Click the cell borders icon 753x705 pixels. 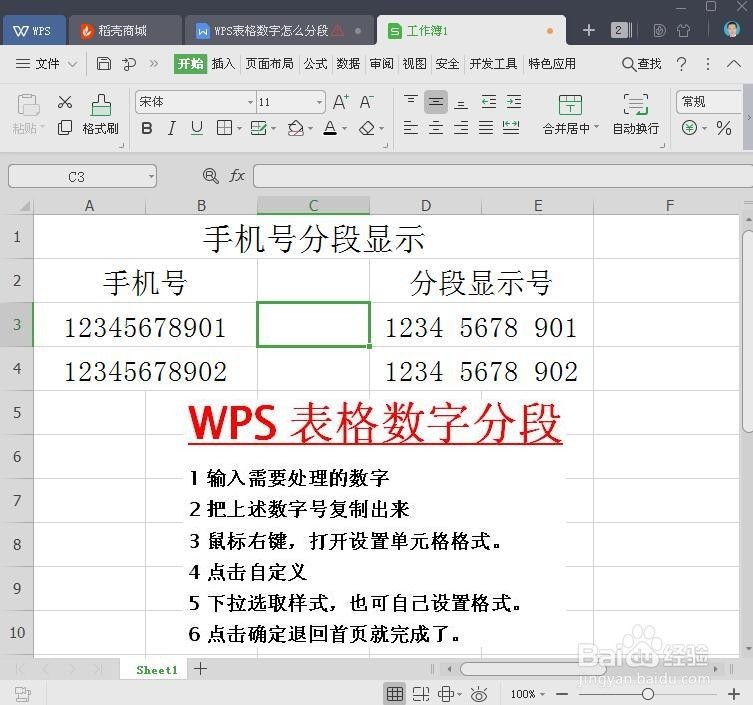(x=224, y=128)
